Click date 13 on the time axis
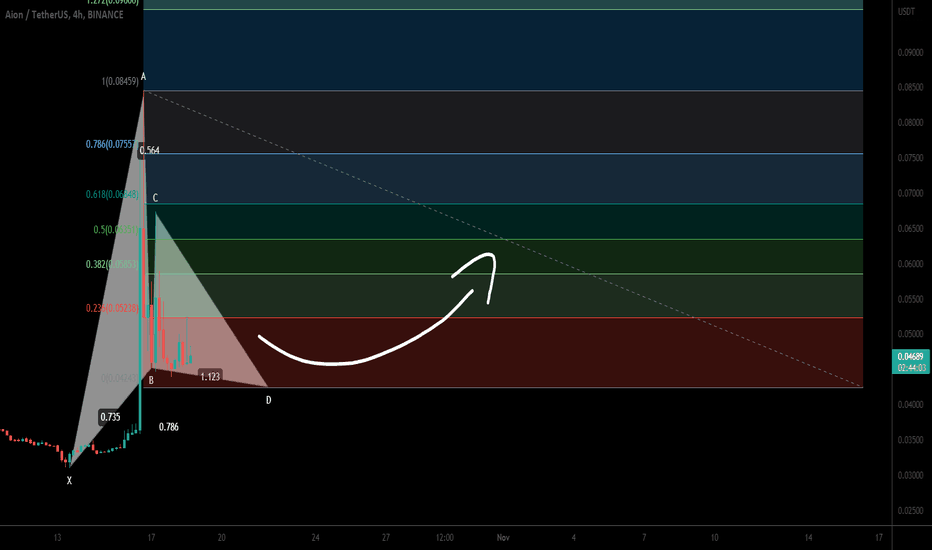This screenshot has width=932, height=550. coord(57,538)
